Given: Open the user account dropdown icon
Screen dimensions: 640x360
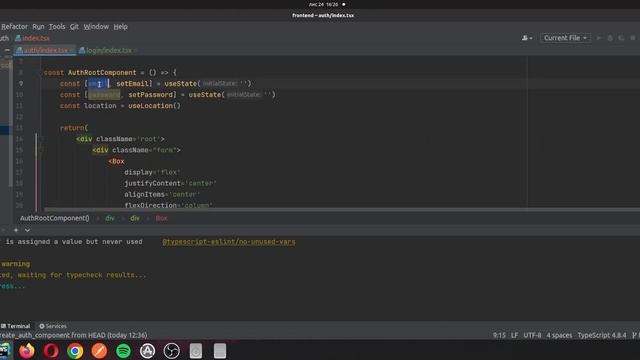Looking at the screenshot, I should tap(527, 38).
